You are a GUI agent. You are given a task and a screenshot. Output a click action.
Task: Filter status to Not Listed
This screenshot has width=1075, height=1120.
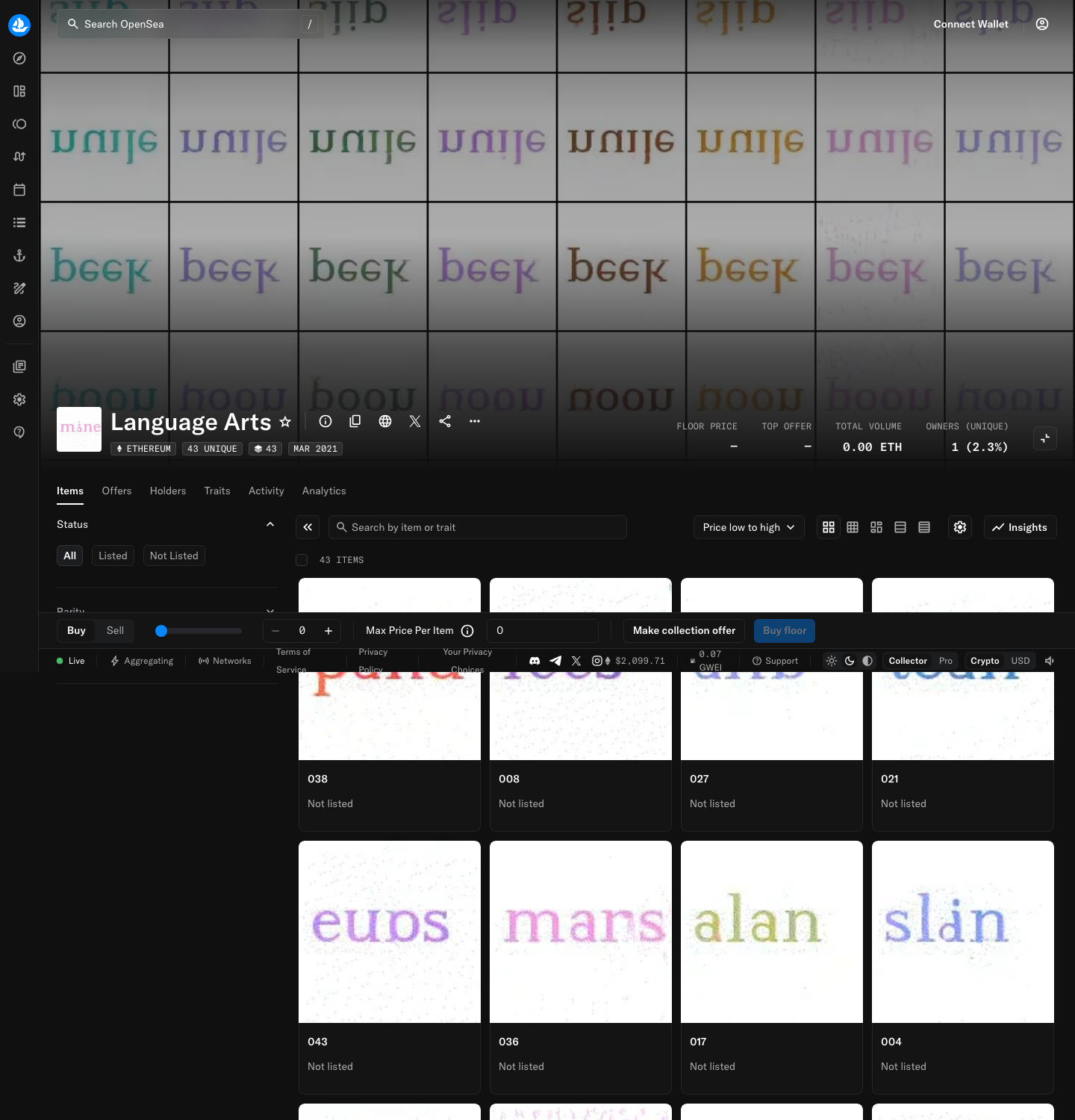click(x=174, y=556)
